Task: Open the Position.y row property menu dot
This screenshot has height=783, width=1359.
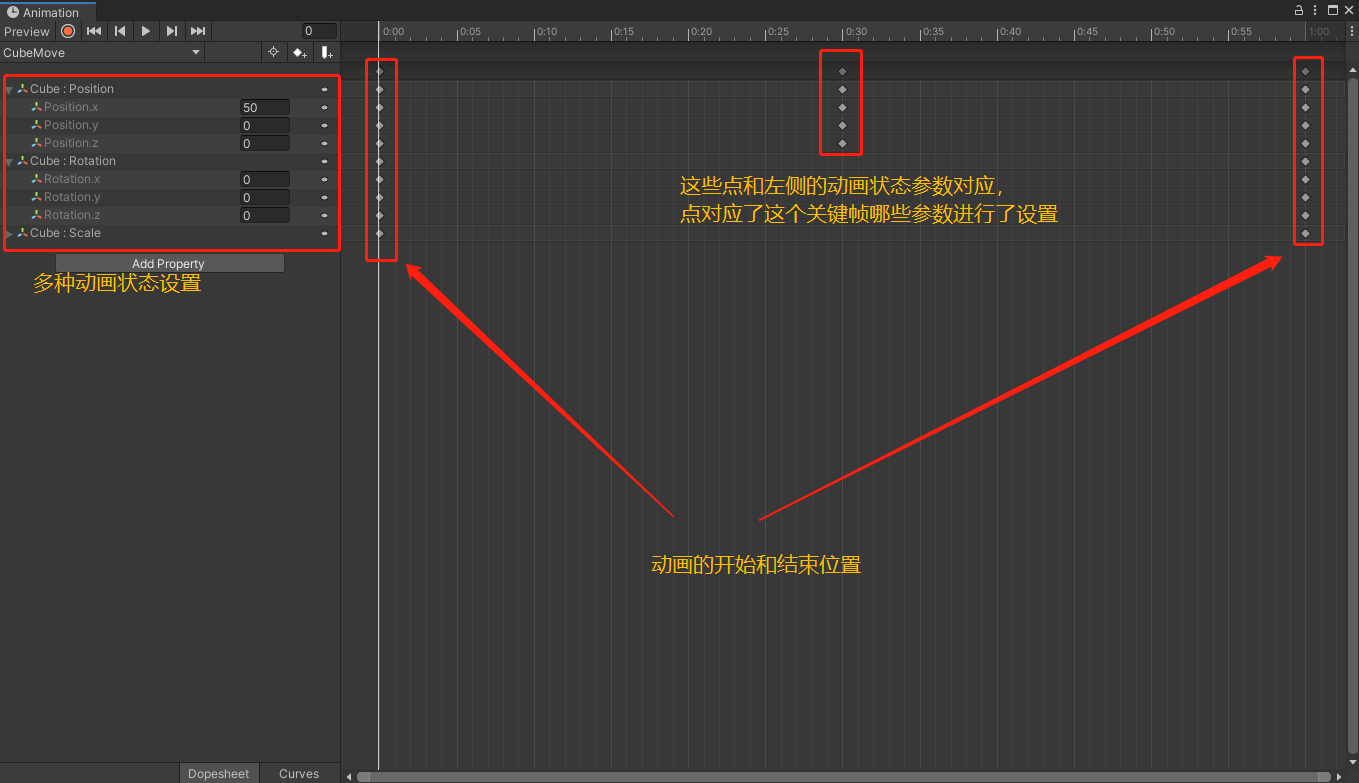Action: point(325,125)
